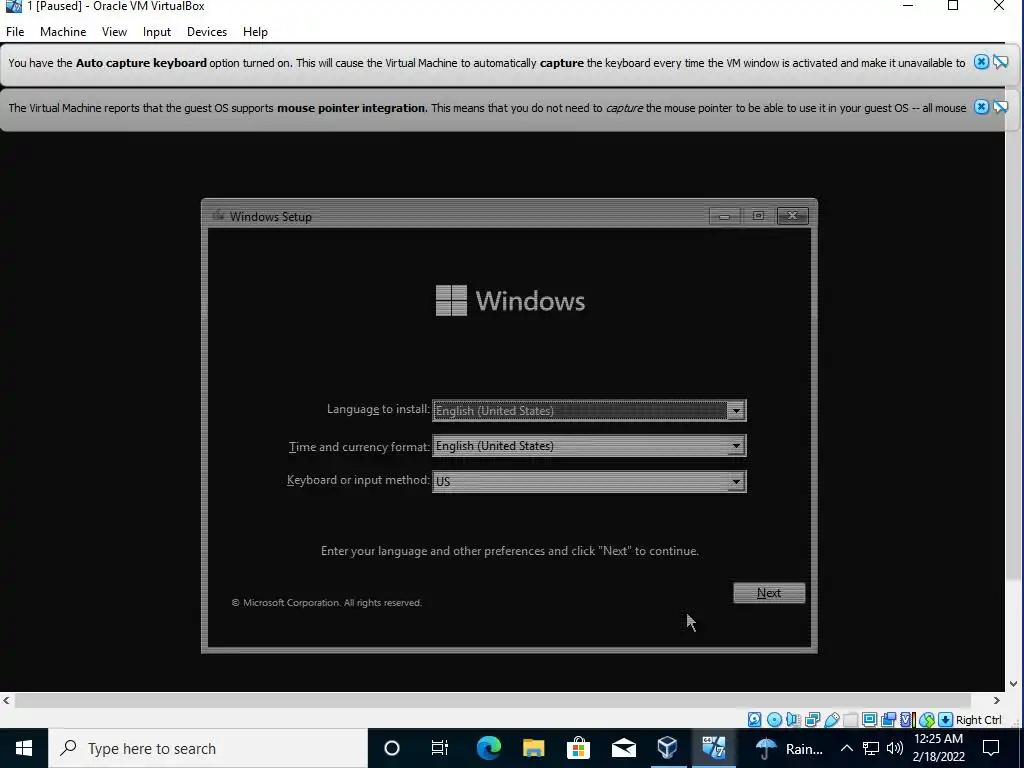This screenshot has width=1024, height=768.
Task: Click the keyboard capture arrow icon
Action: (945, 720)
